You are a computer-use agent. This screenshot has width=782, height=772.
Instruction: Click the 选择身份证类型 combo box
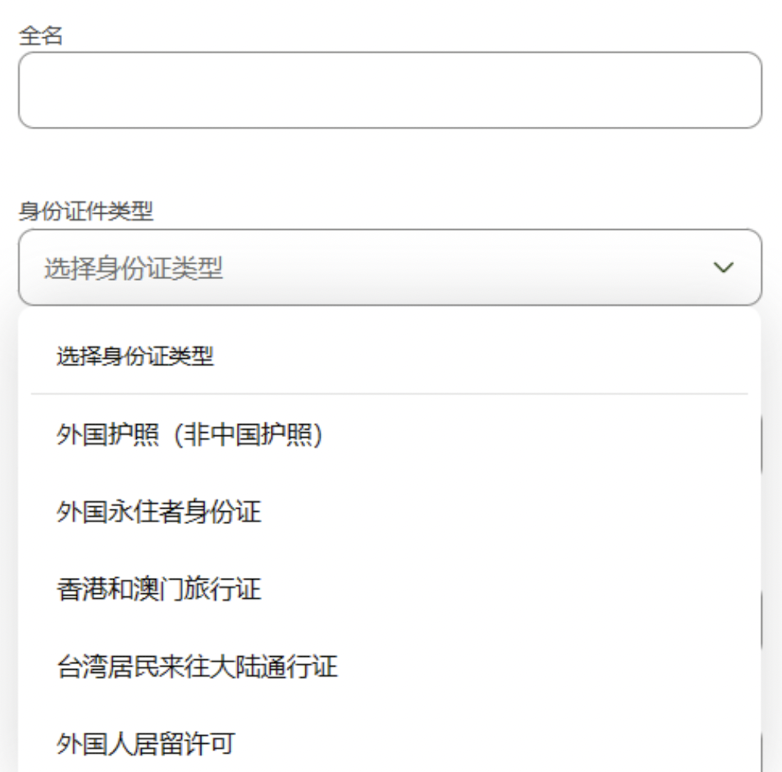point(390,268)
